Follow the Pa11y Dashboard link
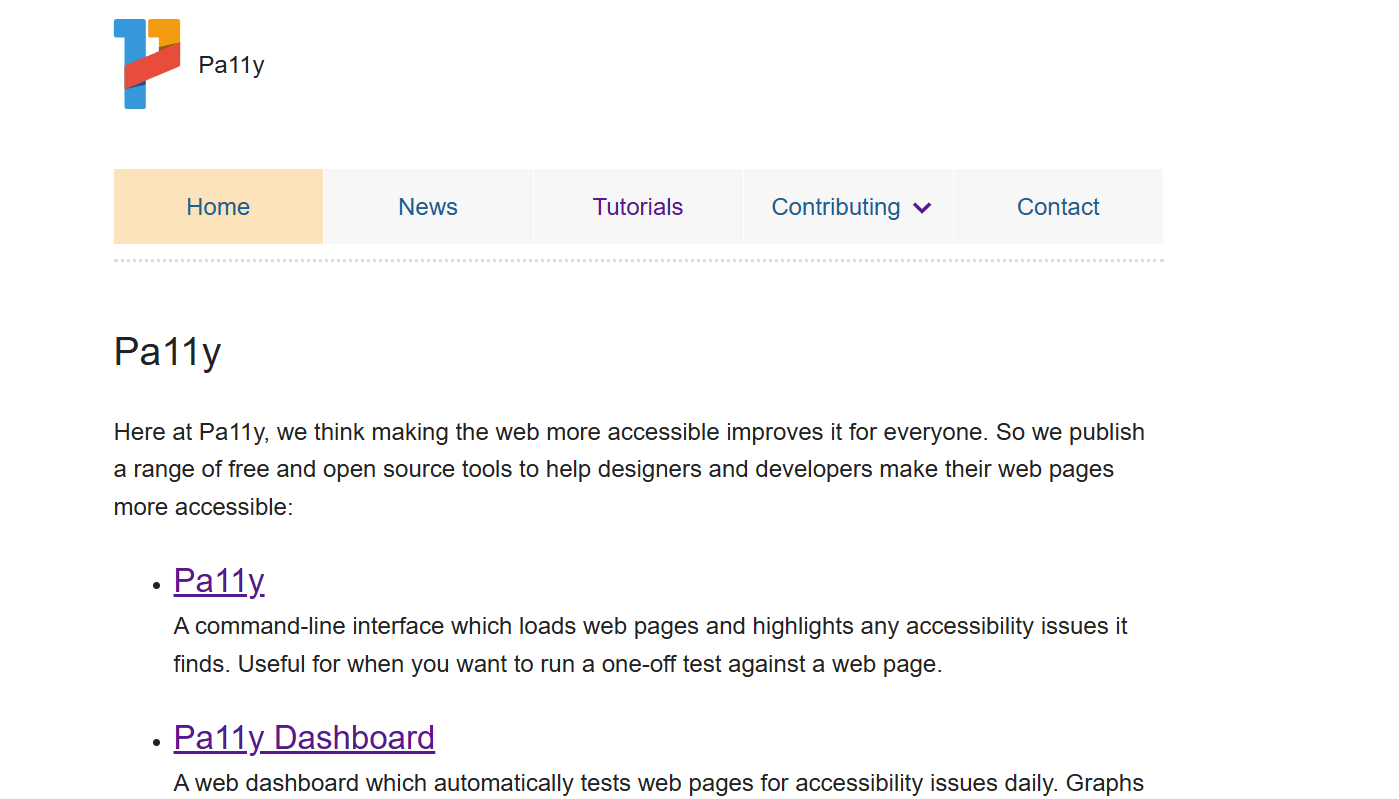1399x799 pixels. point(304,737)
